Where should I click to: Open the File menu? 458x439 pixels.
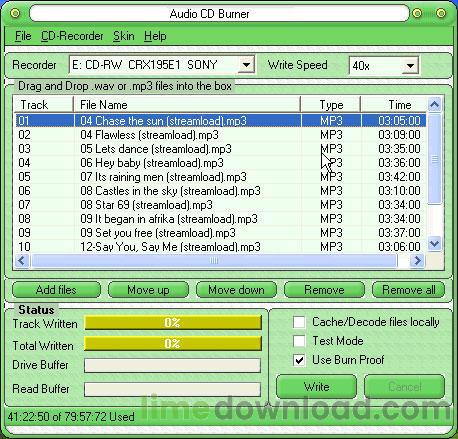tap(23, 36)
